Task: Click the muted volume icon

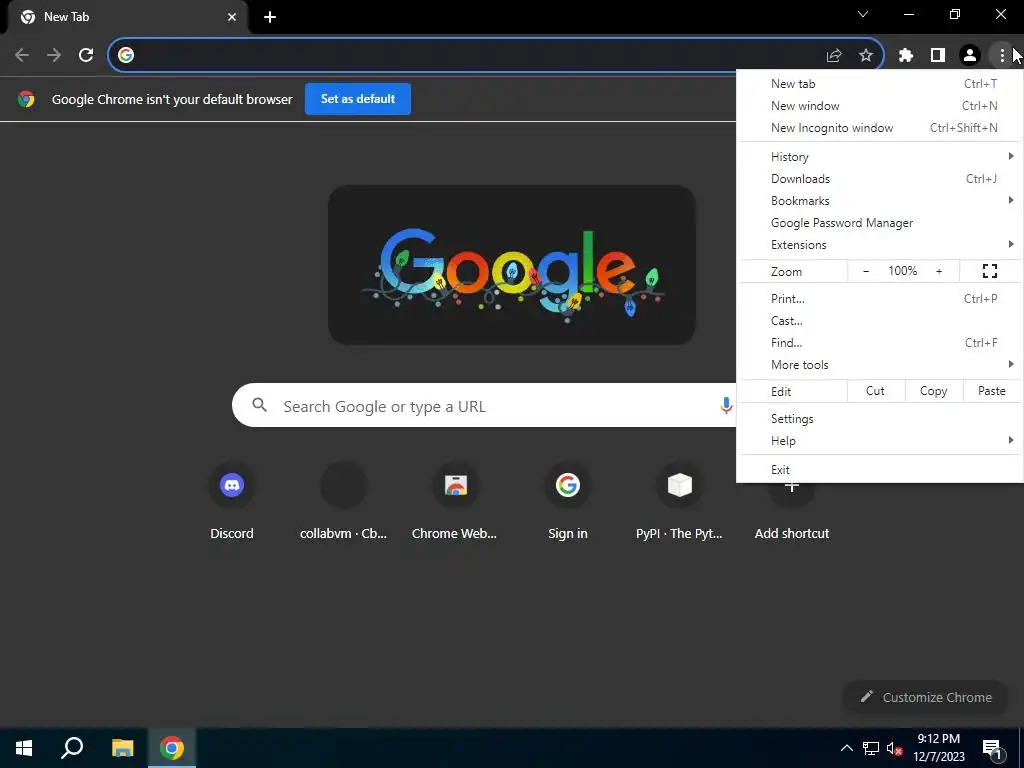Action: [x=894, y=748]
